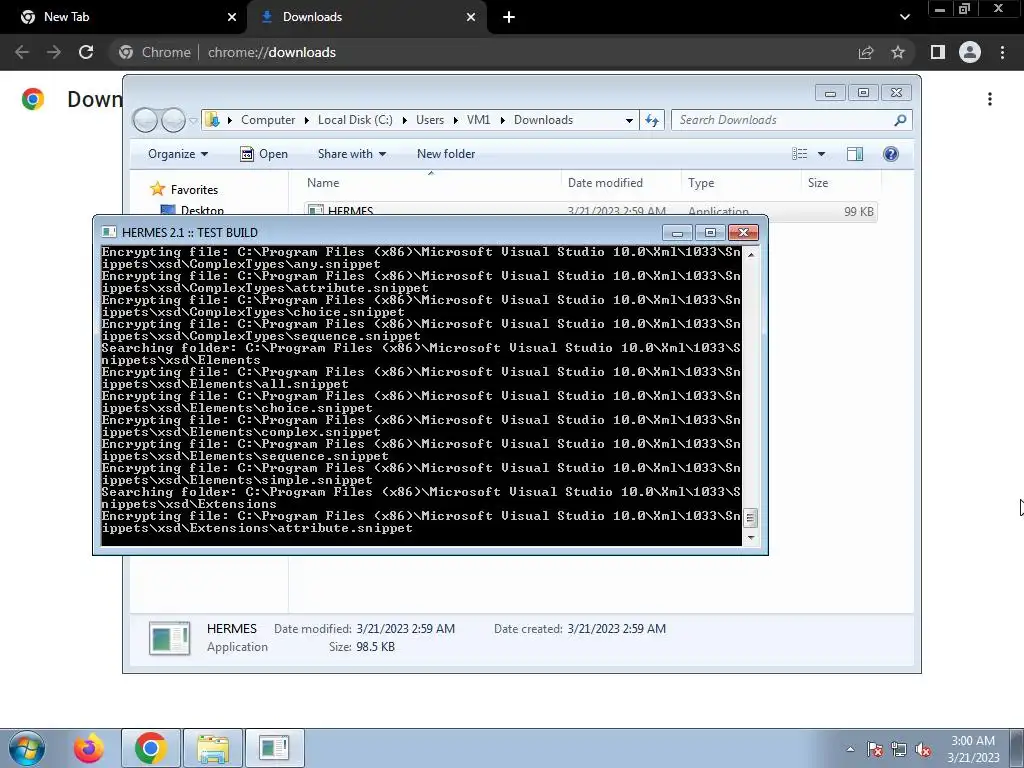This screenshot has width=1024, height=768.
Task: Click Chrome icon on the taskbar
Action: pyautogui.click(x=150, y=748)
